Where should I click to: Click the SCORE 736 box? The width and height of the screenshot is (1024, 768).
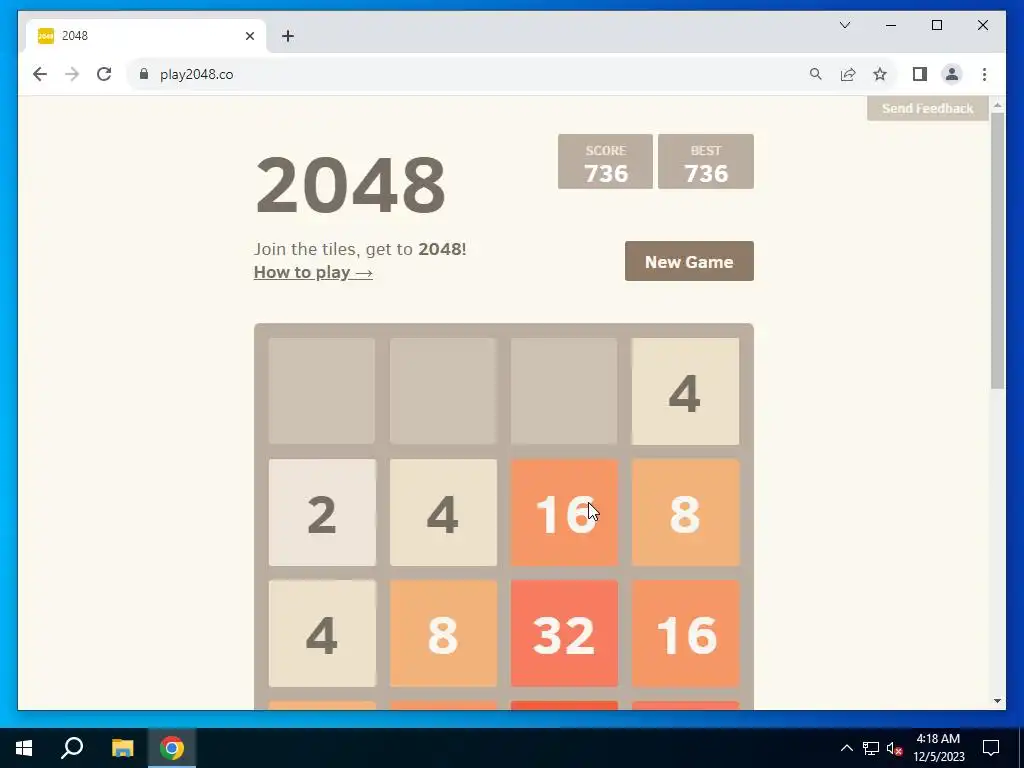pos(605,161)
